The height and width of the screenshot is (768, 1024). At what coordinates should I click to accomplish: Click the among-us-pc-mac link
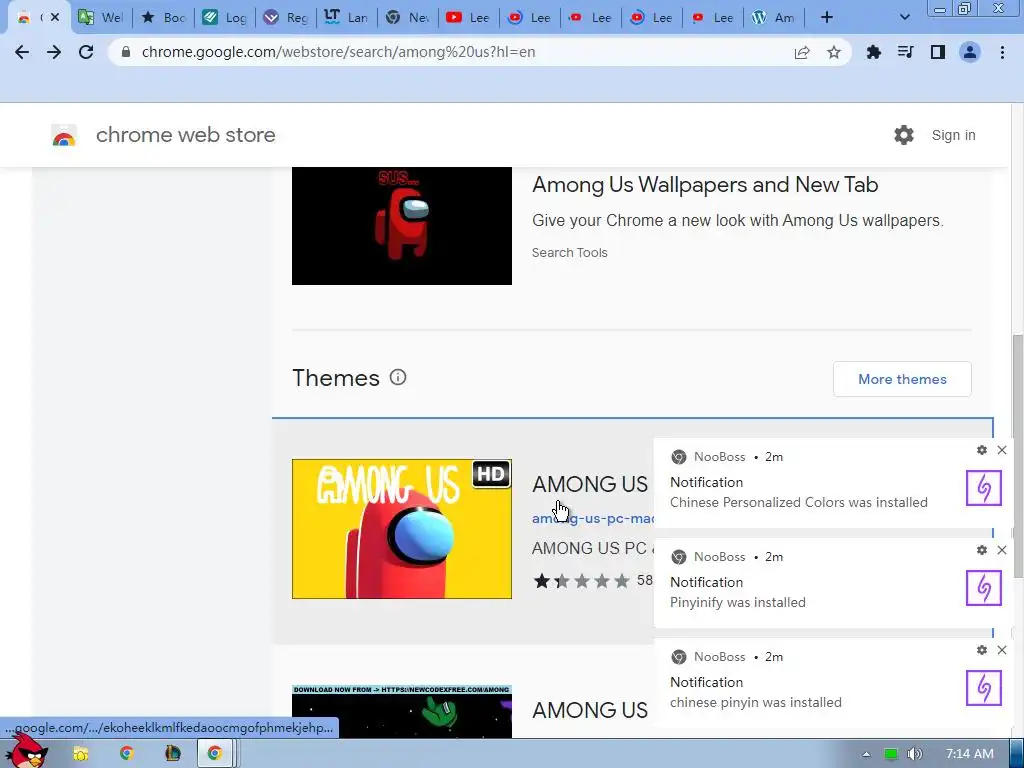coord(592,519)
